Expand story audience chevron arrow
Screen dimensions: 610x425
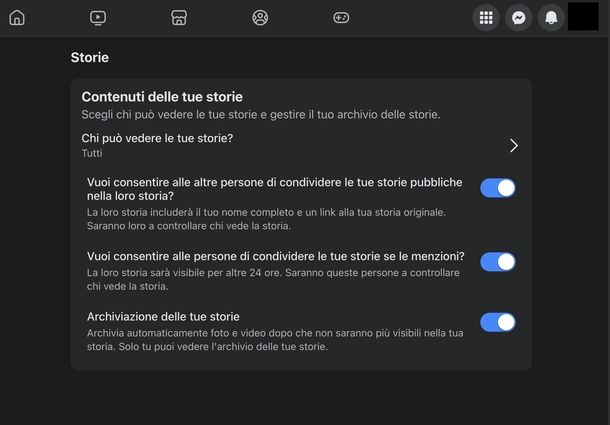(513, 145)
